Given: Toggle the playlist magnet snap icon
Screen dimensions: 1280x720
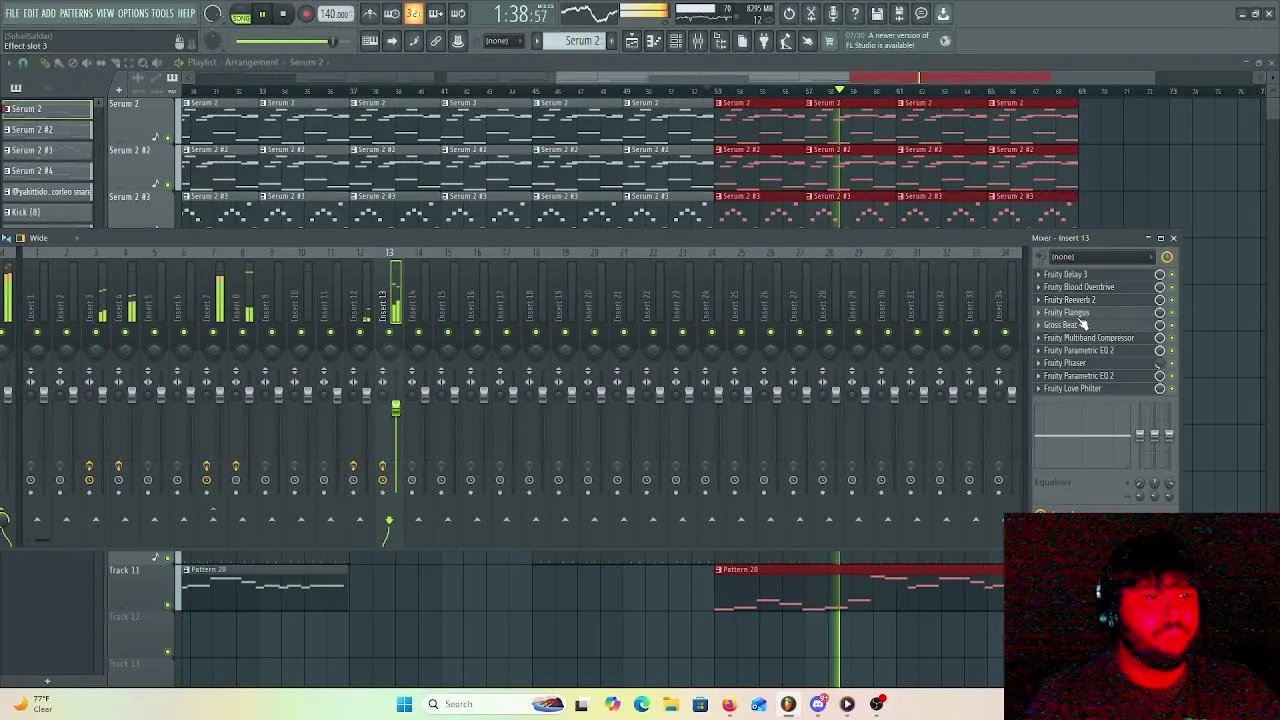Looking at the screenshot, I should (x=23, y=63).
